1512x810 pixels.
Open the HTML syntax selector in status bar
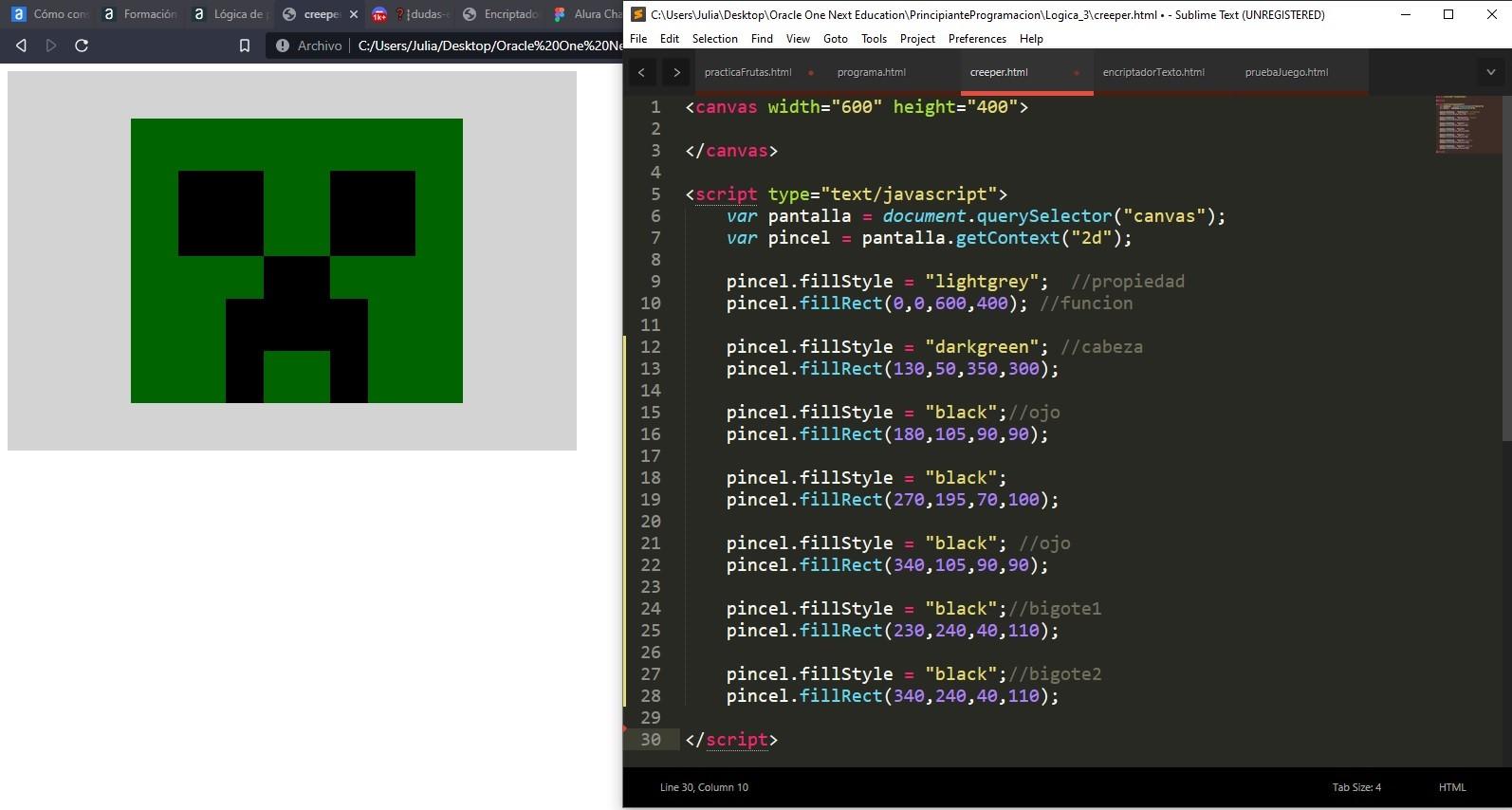pyautogui.click(x=1452, y=787)
